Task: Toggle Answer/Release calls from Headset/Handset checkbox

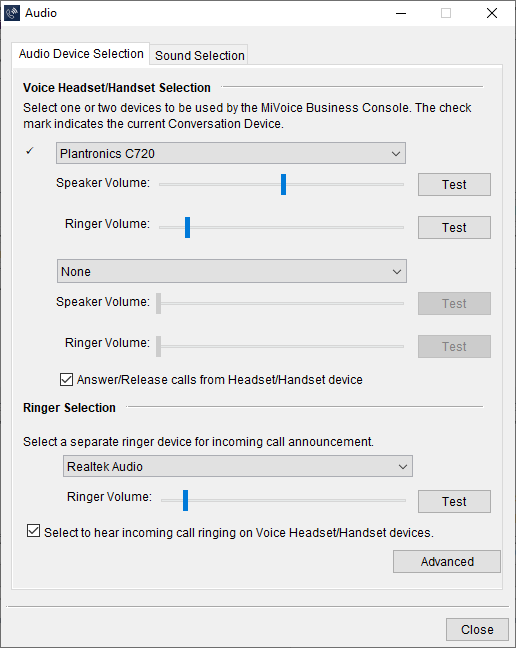Action: tap(67, 379)
